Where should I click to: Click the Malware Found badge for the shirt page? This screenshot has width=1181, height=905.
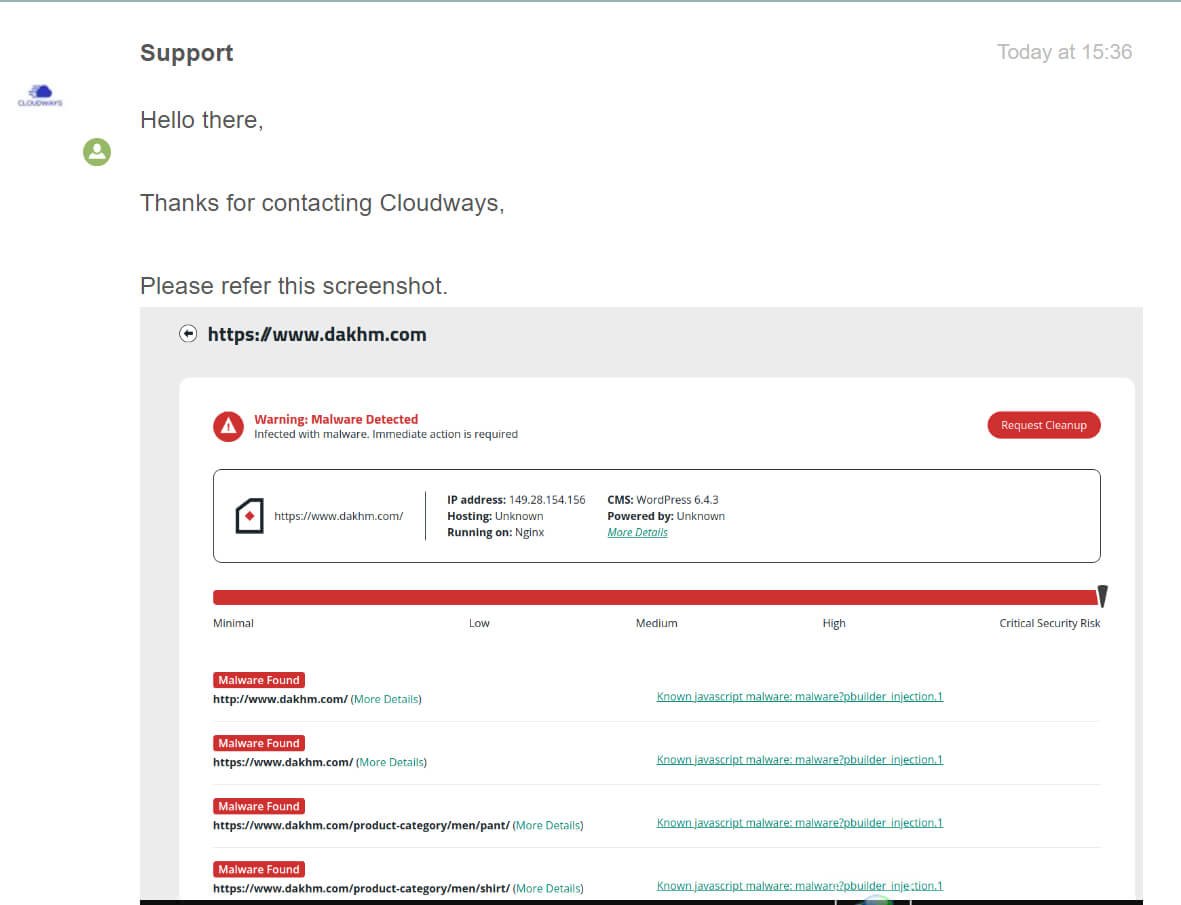(258, 868)
